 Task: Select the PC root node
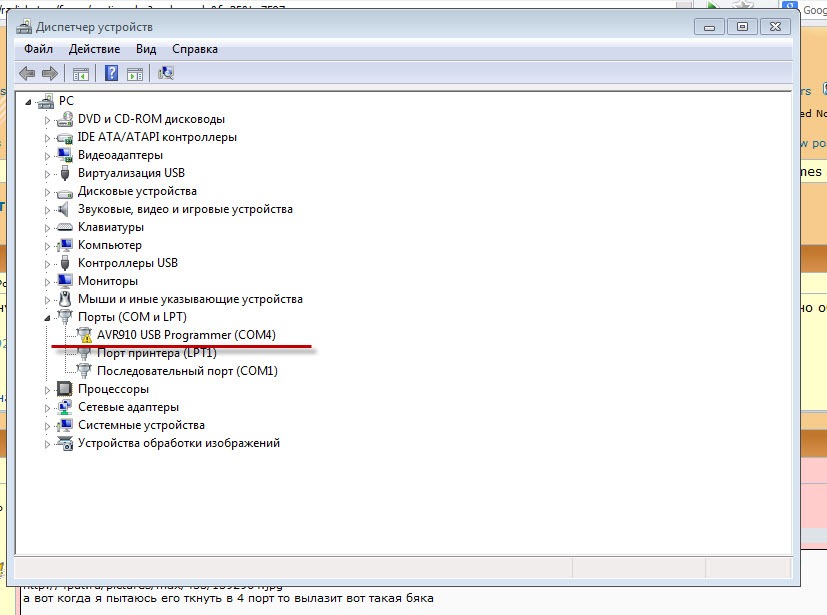pos(66,101)
